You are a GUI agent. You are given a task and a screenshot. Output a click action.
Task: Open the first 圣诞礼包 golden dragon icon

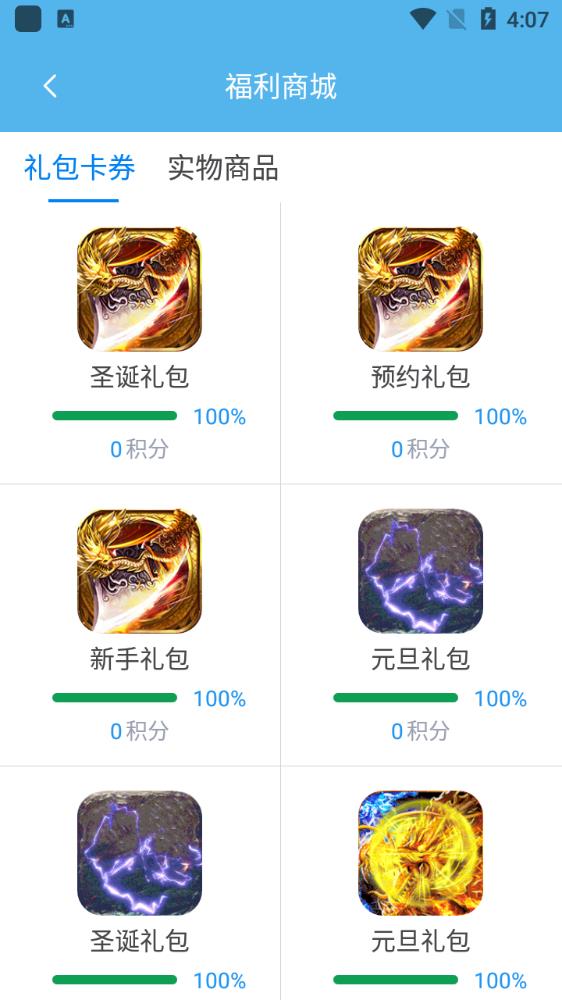tap(140, 290)
